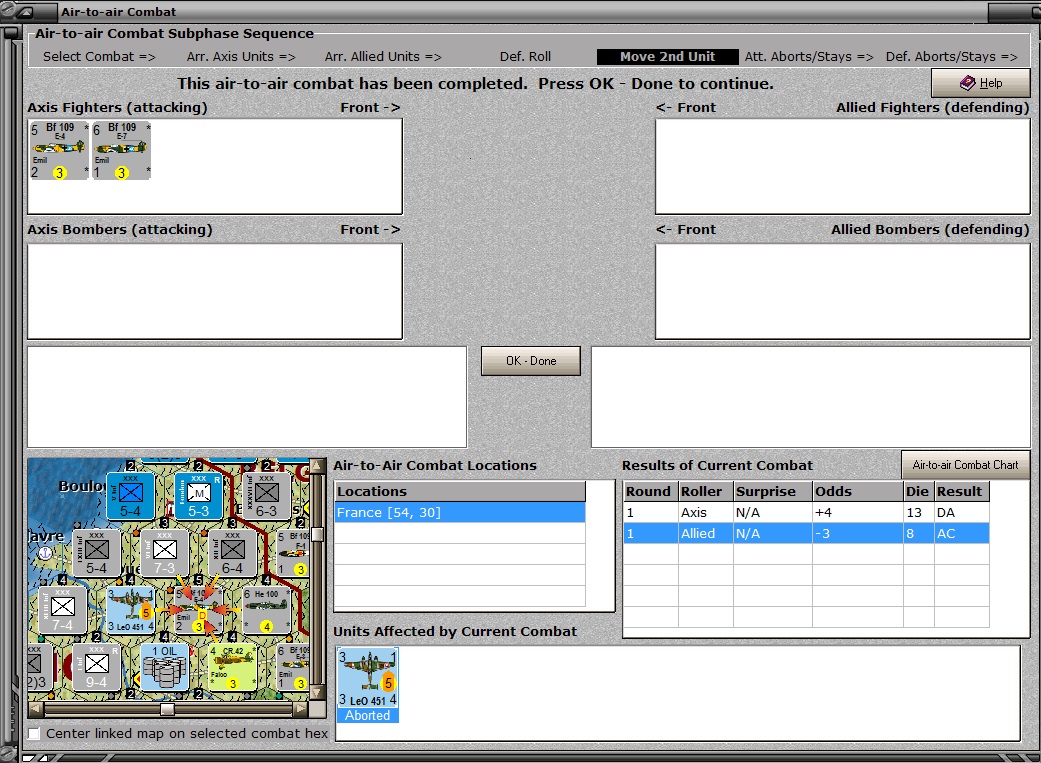The image size is (1041, 763).
Task: Select the round 1 Axis result row
Action: (x=806, y=512)
